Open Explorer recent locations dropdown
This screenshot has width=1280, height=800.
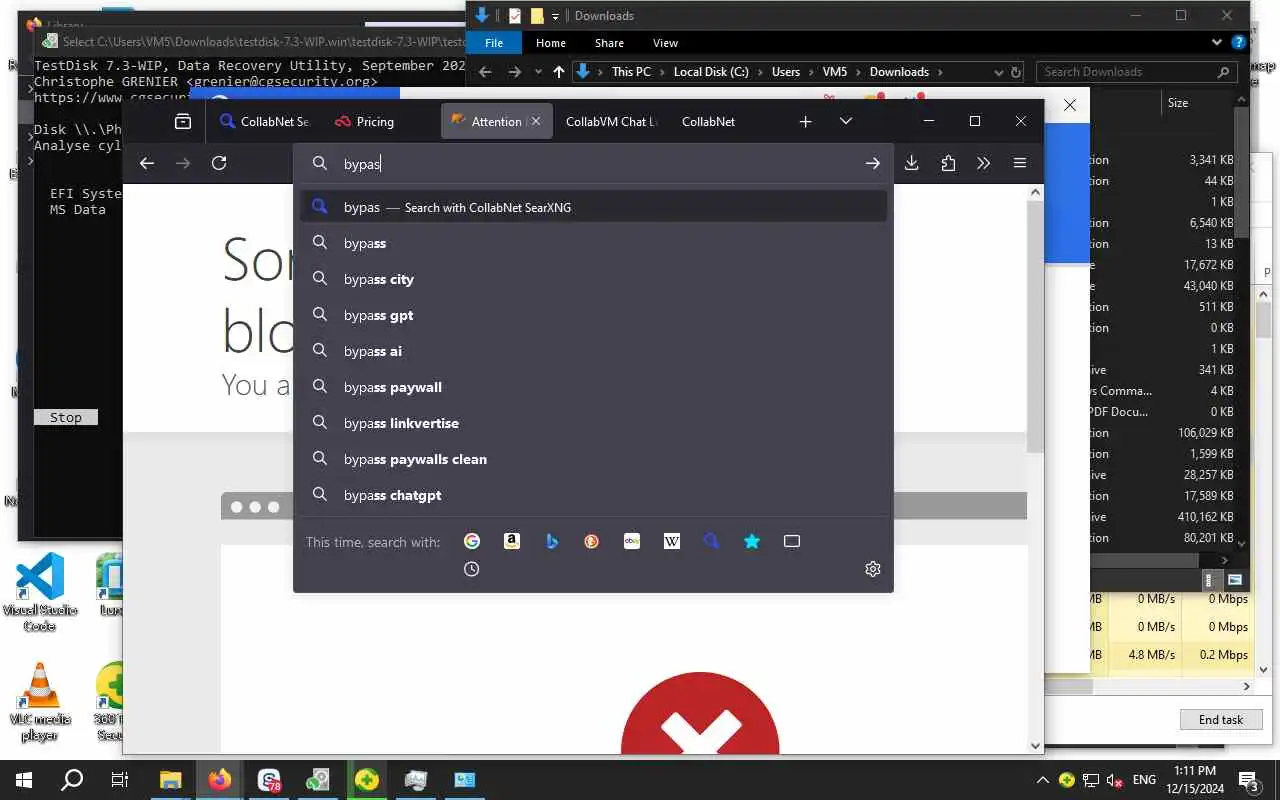coord(538,72)
